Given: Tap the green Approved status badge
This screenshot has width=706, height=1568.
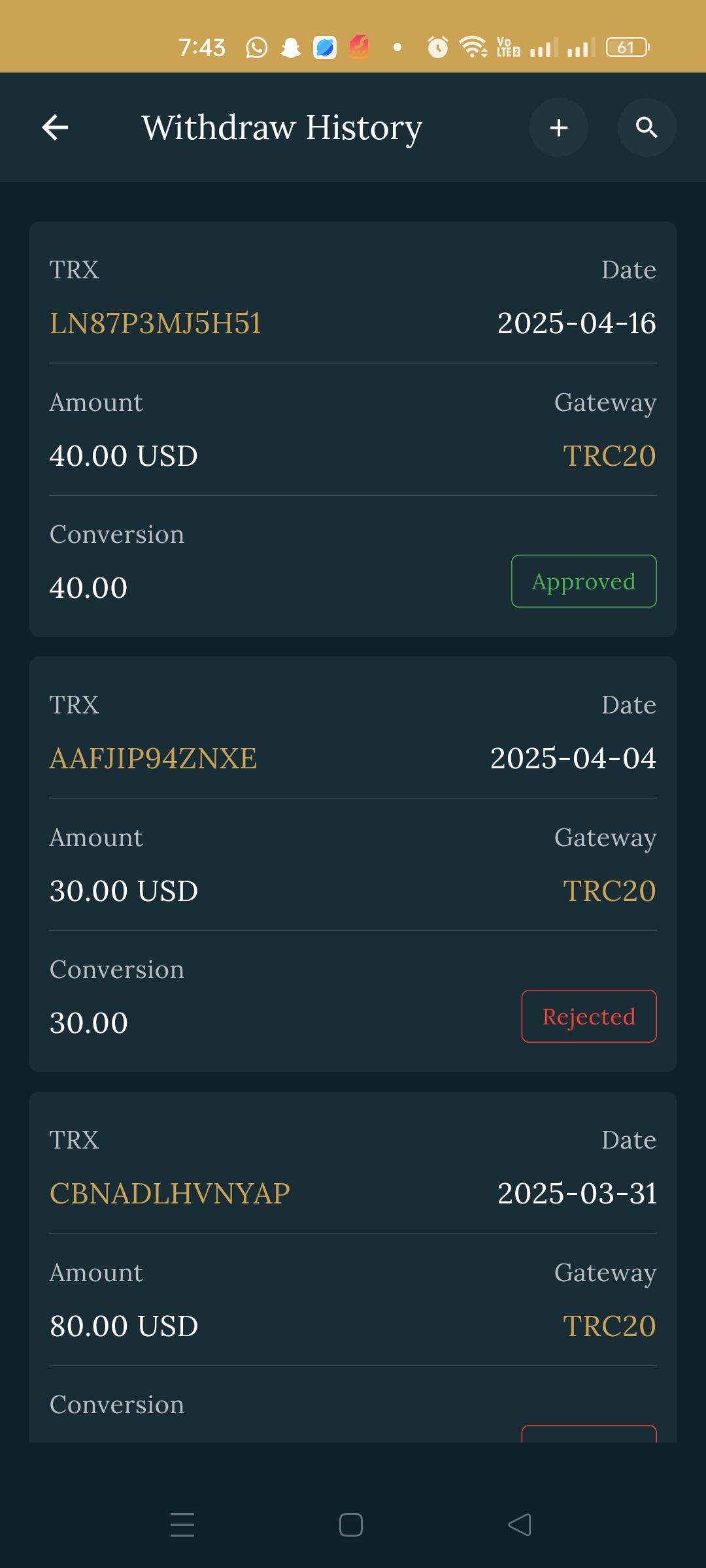Looking at the screenshot, I should [x=584, y=581].
